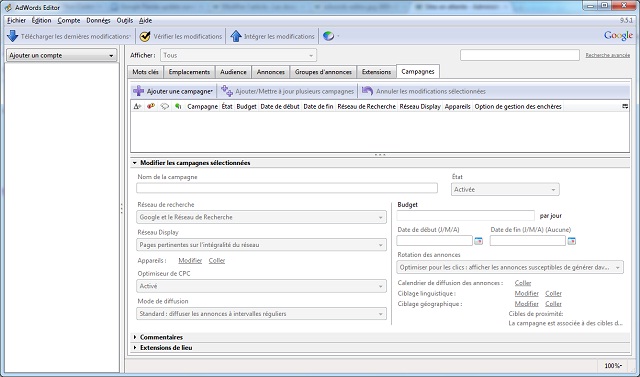This screenshot has width=640, height=377.
Task: Collapse Modifier les campagnes sélectionnées section
Action: coord(134,163)
